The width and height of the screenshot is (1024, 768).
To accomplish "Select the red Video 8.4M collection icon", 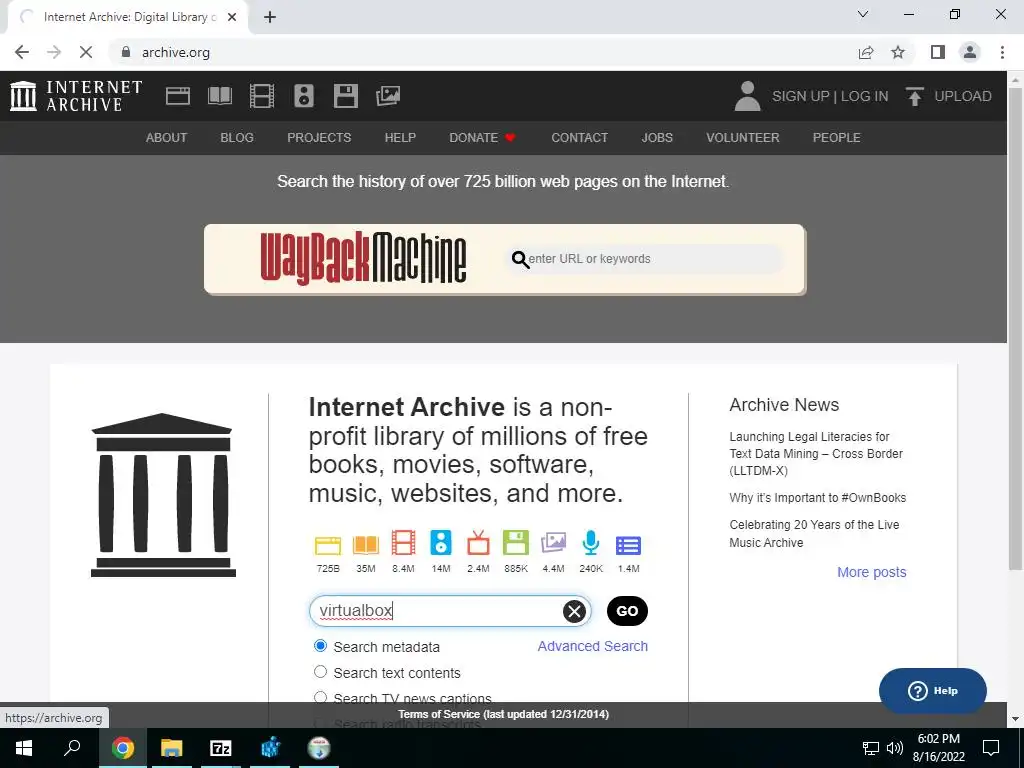I will coord(403,543).
